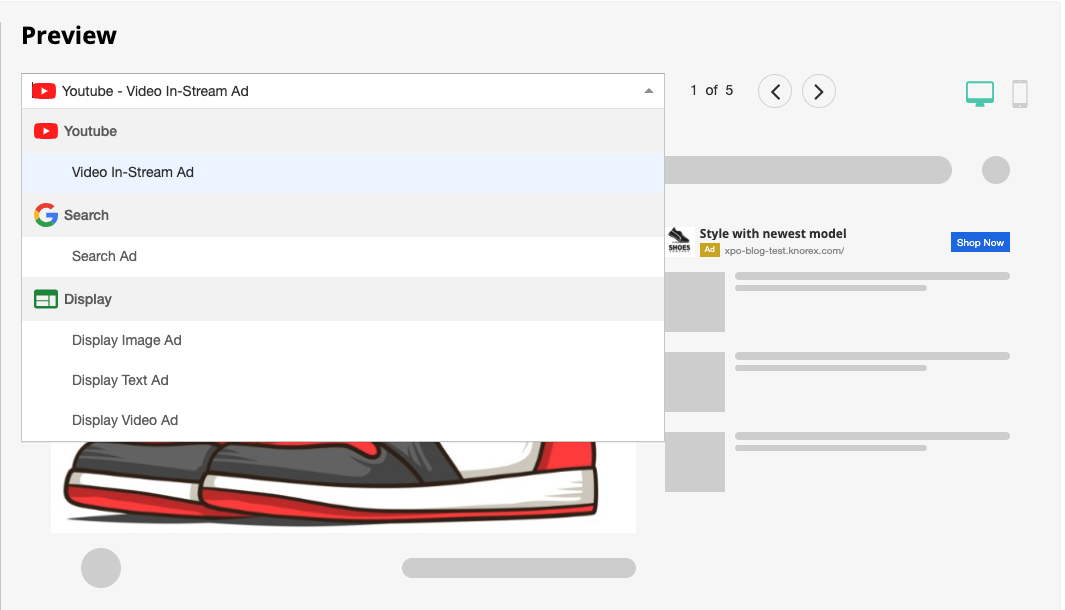
Task: Choose Display Image Ad from list
Action: [x=127, y=340]
